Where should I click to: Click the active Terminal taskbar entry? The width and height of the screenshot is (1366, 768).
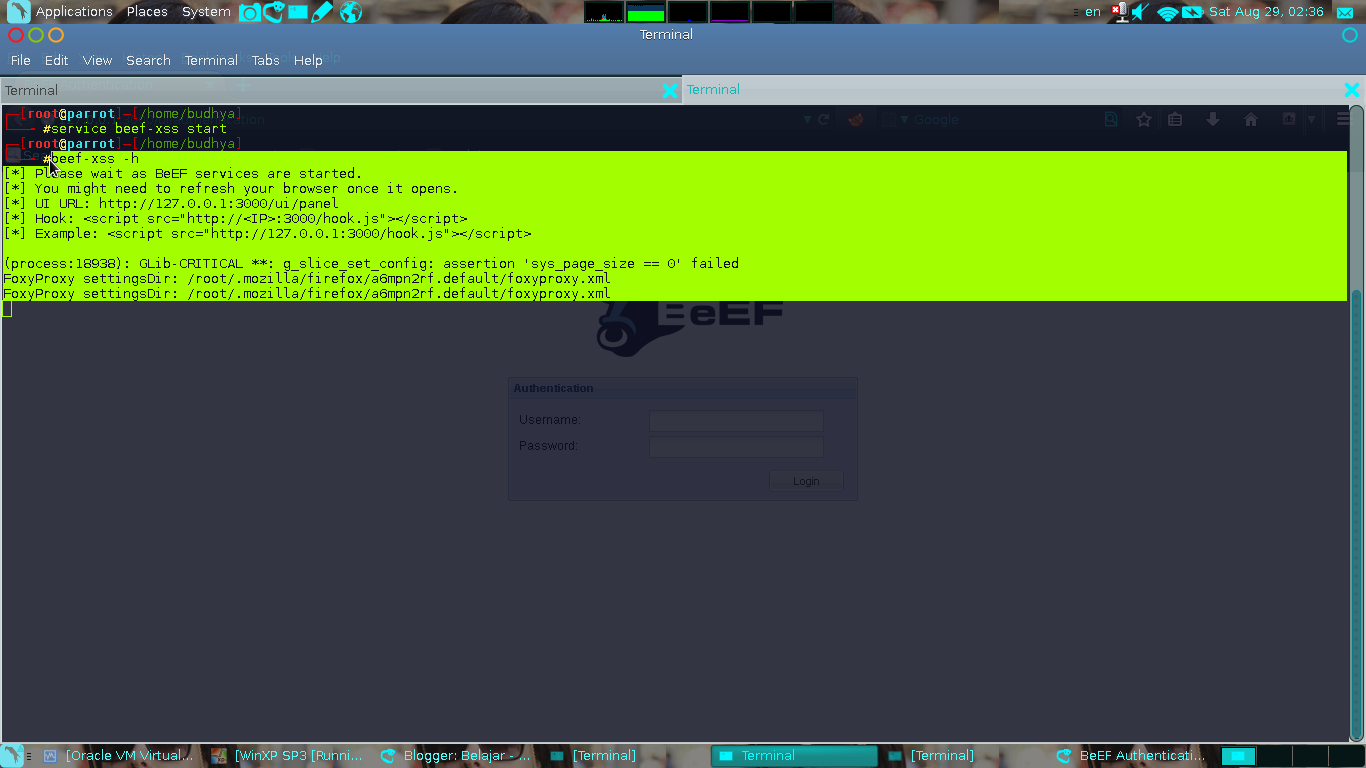(794, 756)
